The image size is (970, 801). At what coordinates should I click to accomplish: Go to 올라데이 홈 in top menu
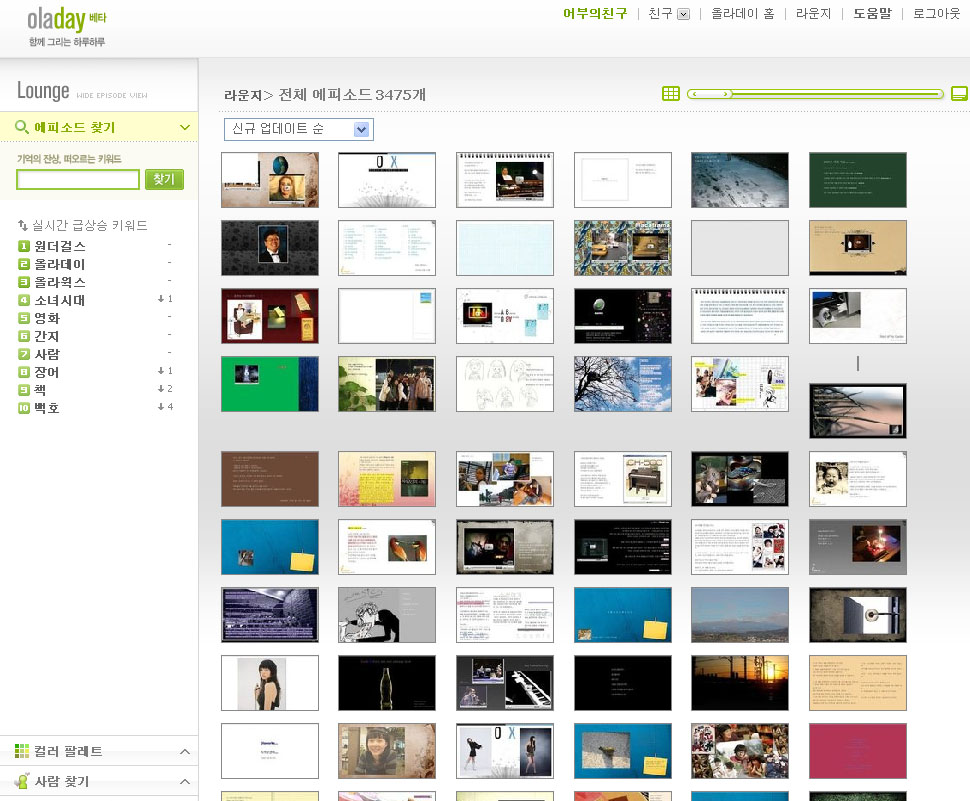tap(742, 14)
